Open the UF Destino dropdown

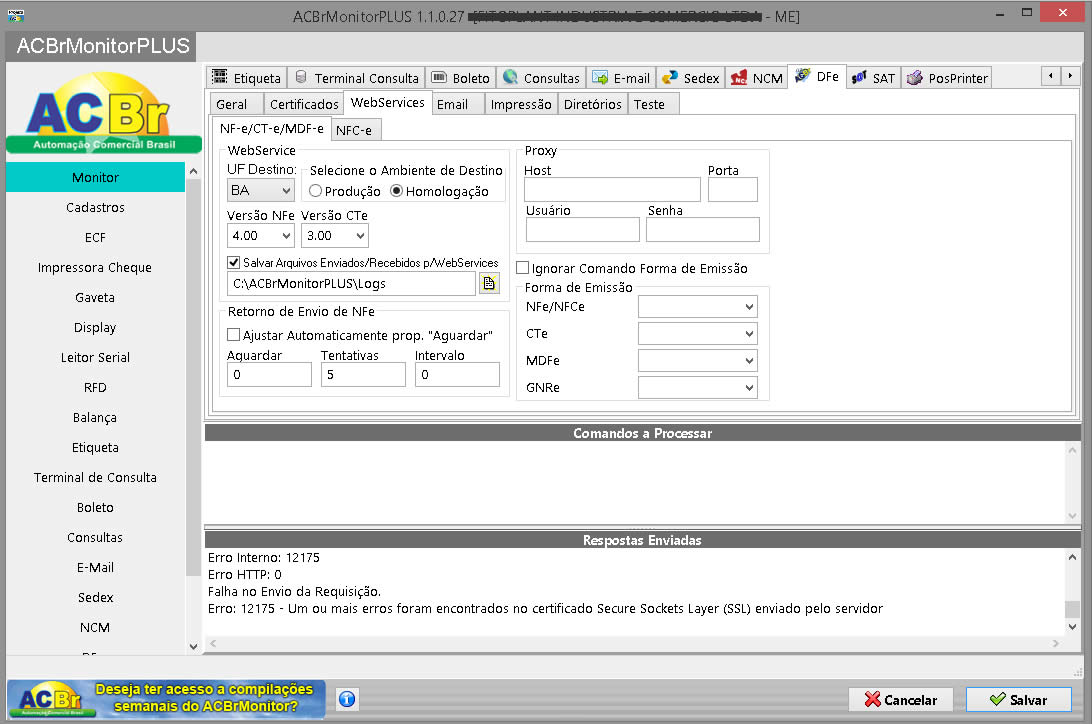click(x=260, y=190)
